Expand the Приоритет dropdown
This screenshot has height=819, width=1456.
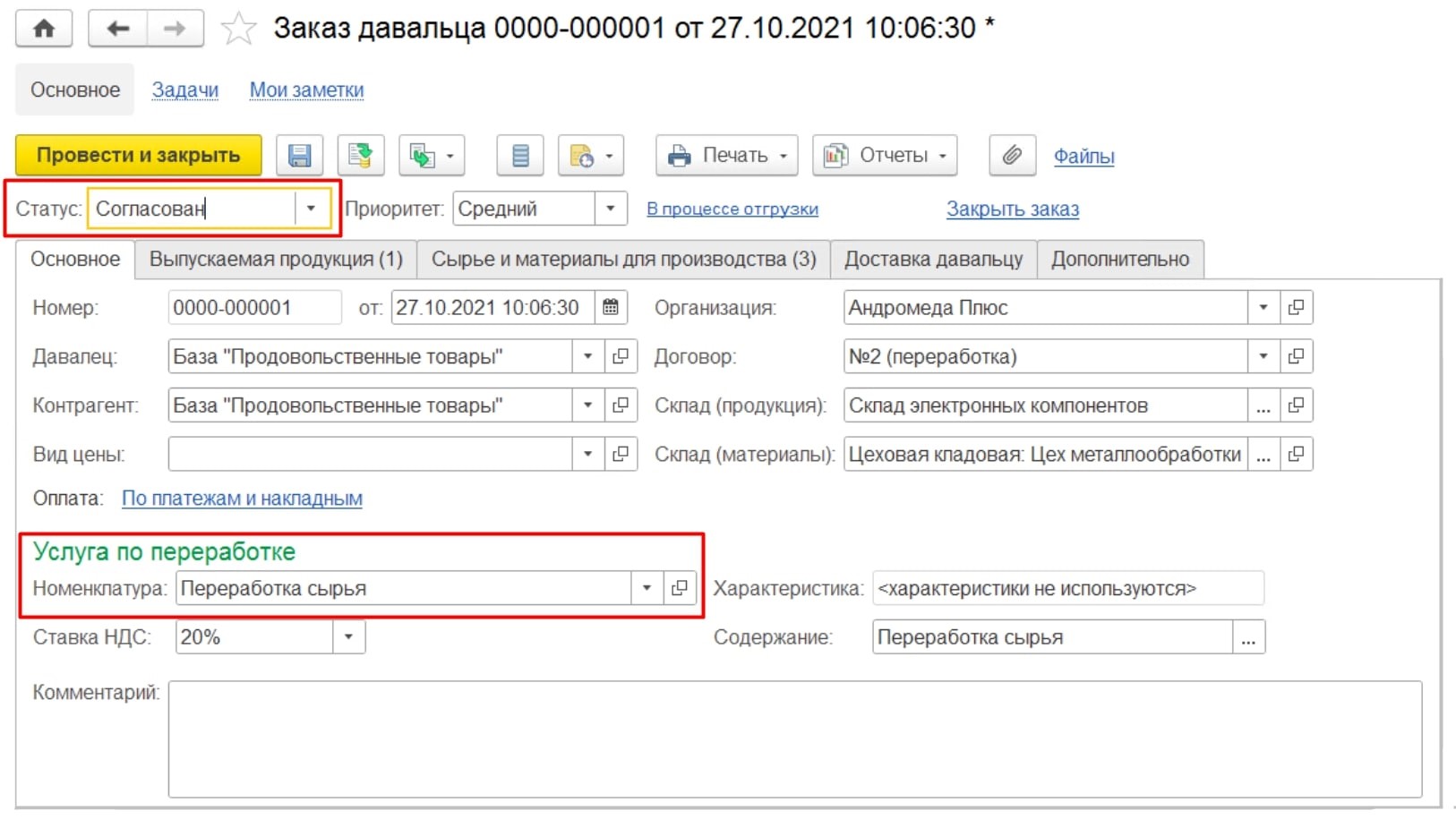coord(610,209)
